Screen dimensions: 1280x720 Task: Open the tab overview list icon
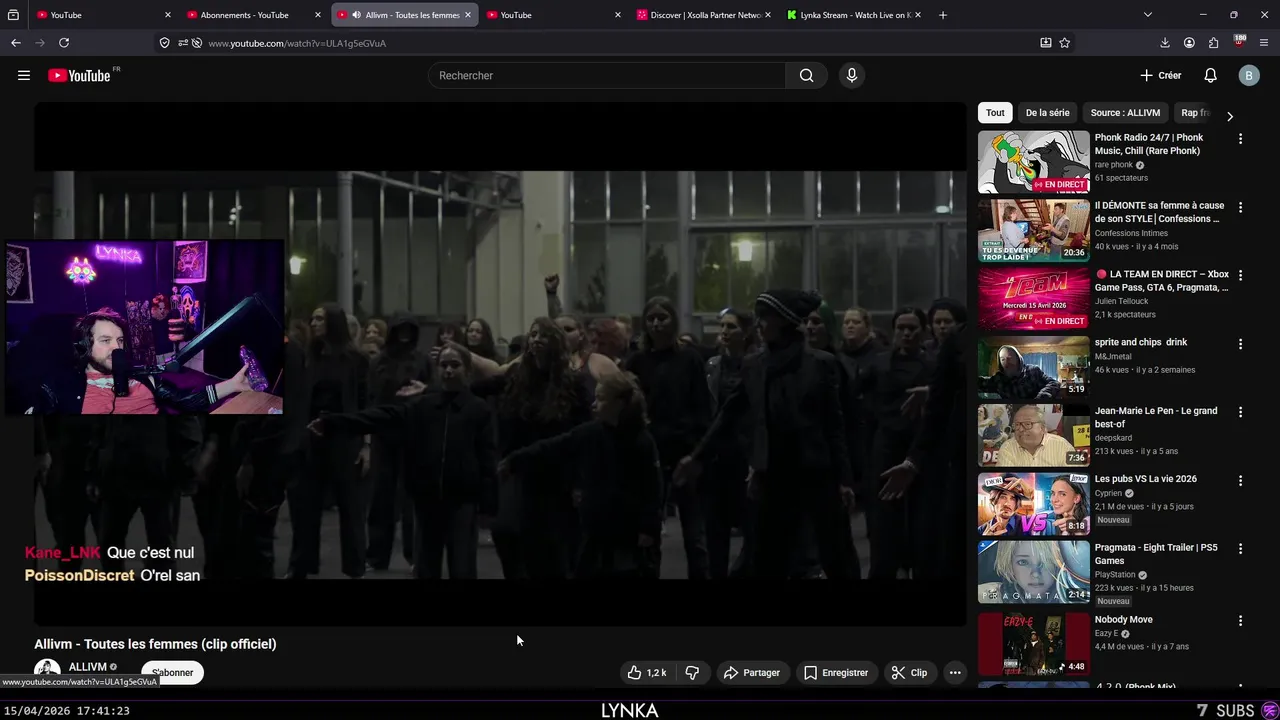(x=13, y=15)
